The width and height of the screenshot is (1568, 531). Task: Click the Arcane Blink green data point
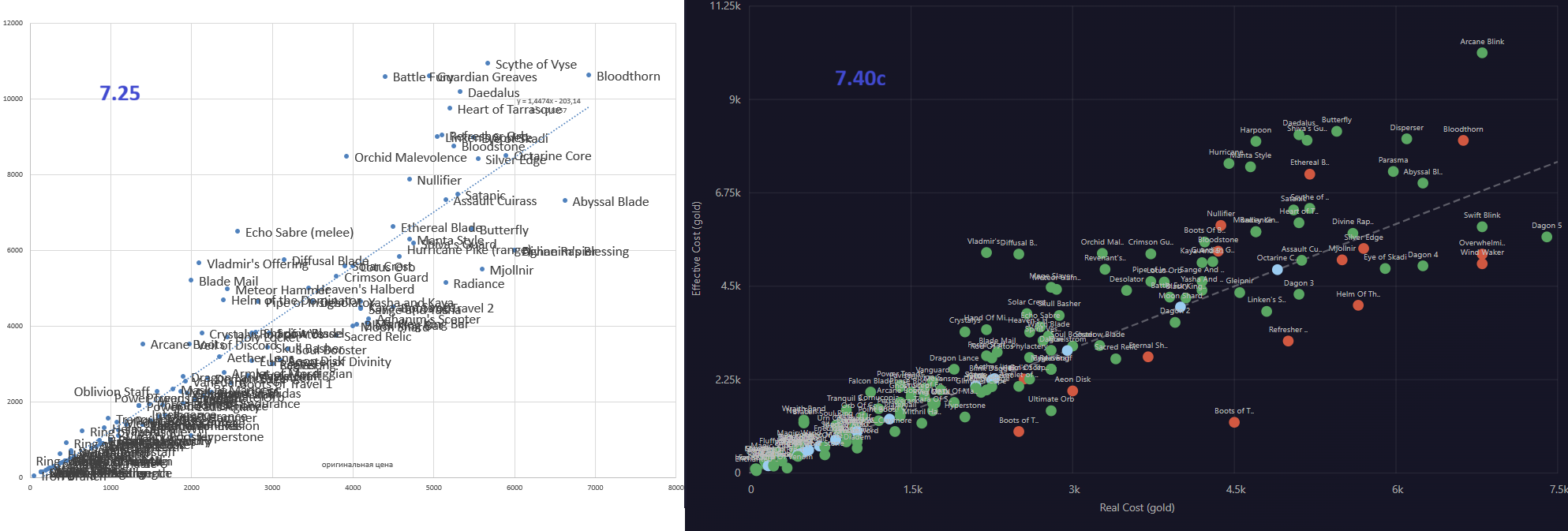click(x=1481, y=53)
